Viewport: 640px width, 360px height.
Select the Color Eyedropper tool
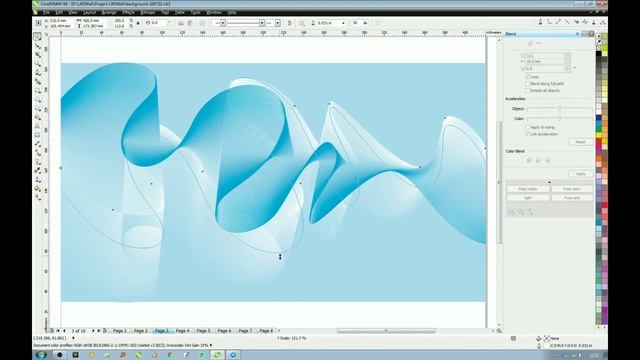[38, 171]
